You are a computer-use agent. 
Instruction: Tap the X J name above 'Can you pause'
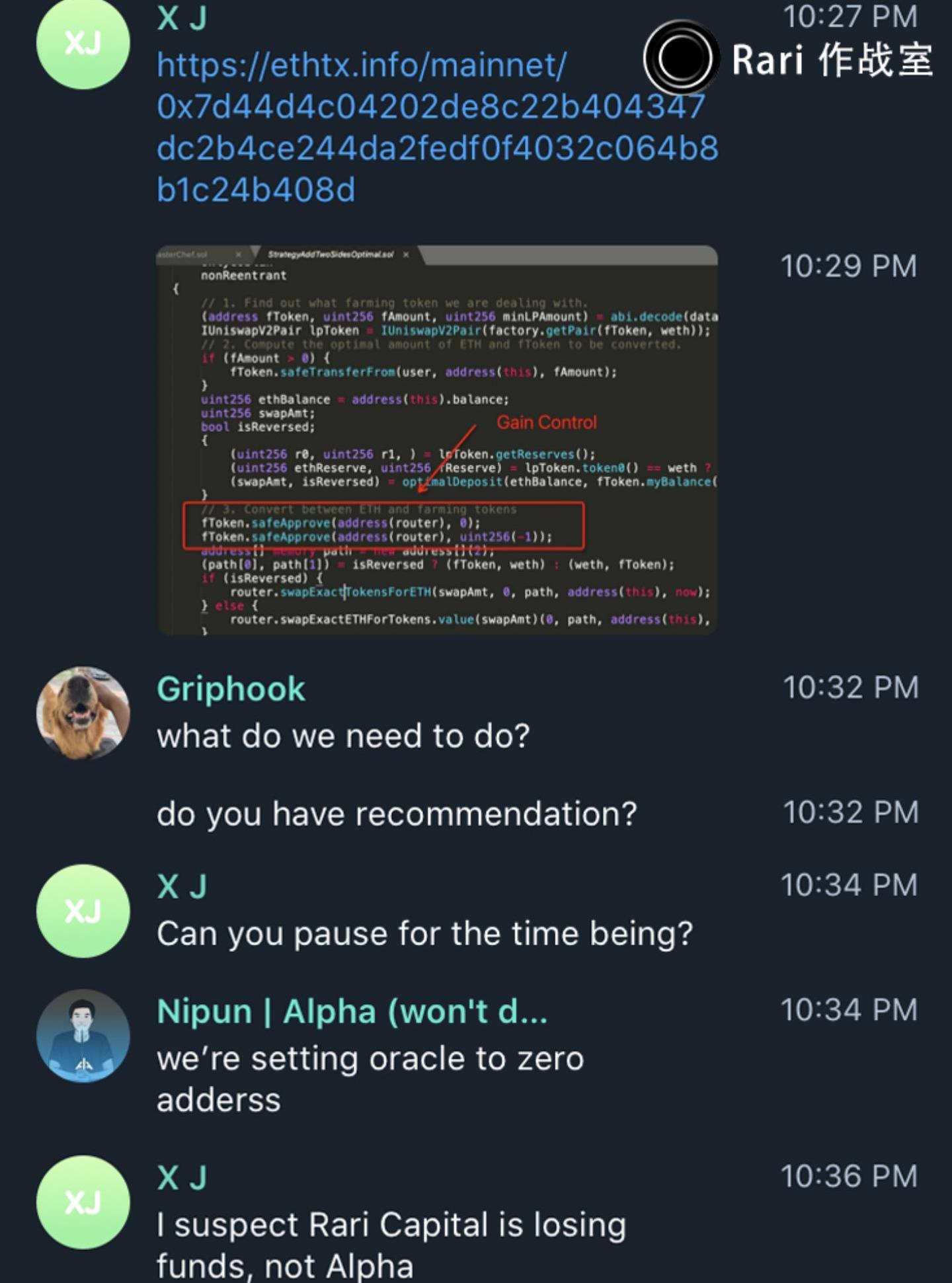pyautogui.click(x=182, y=886)
